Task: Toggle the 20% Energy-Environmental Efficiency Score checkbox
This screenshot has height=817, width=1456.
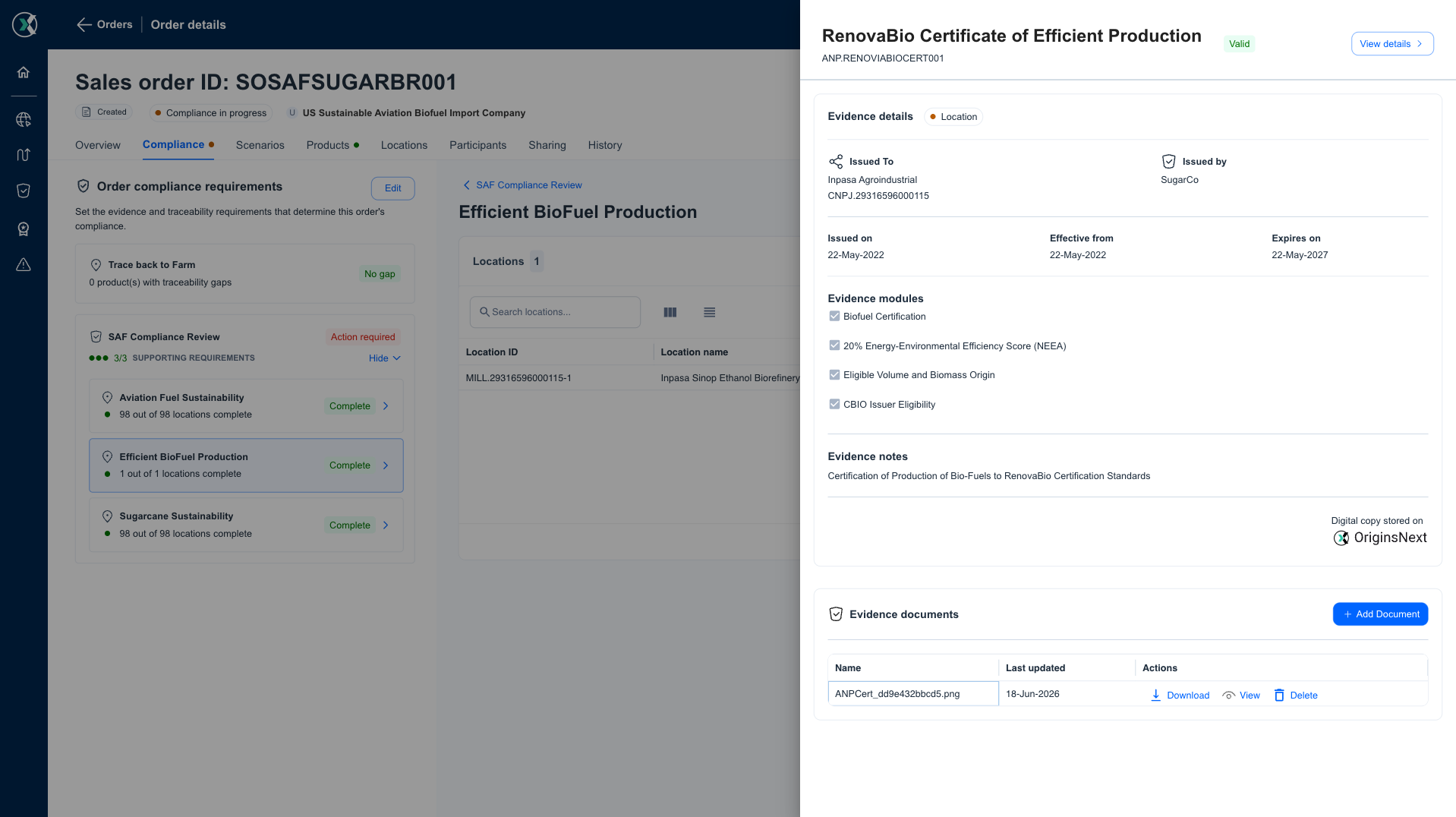Action: (834, 345)
